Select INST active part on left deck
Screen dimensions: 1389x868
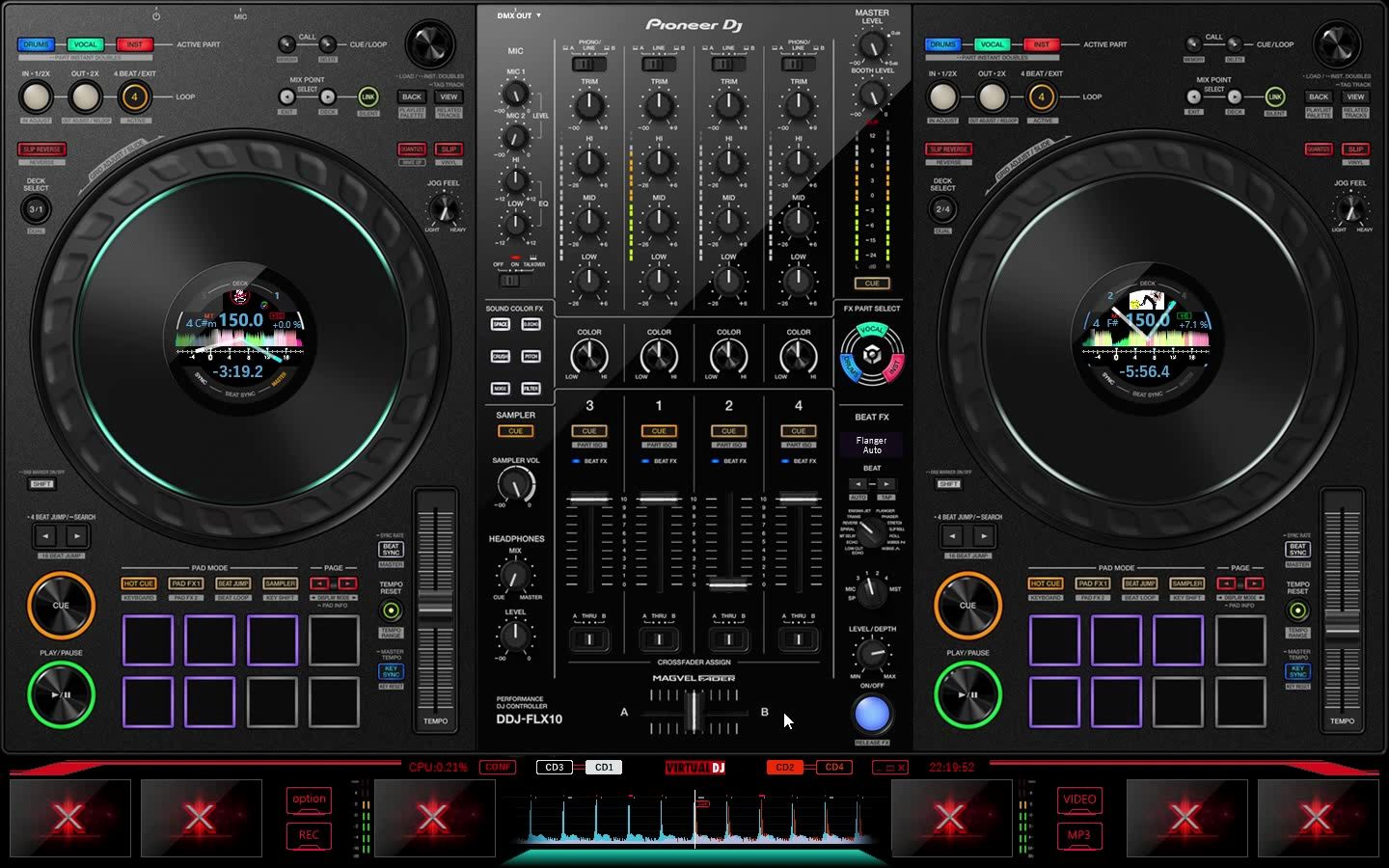135,44
